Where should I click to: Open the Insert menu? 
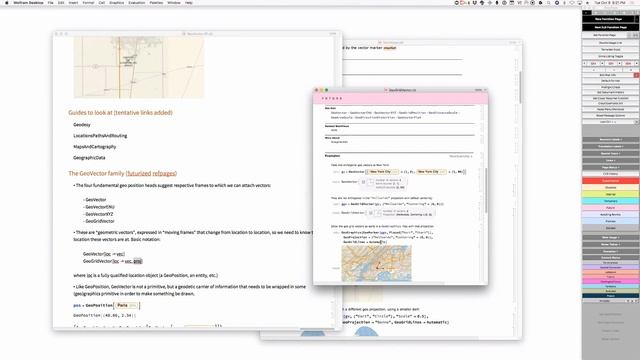(x=73, y=2)
